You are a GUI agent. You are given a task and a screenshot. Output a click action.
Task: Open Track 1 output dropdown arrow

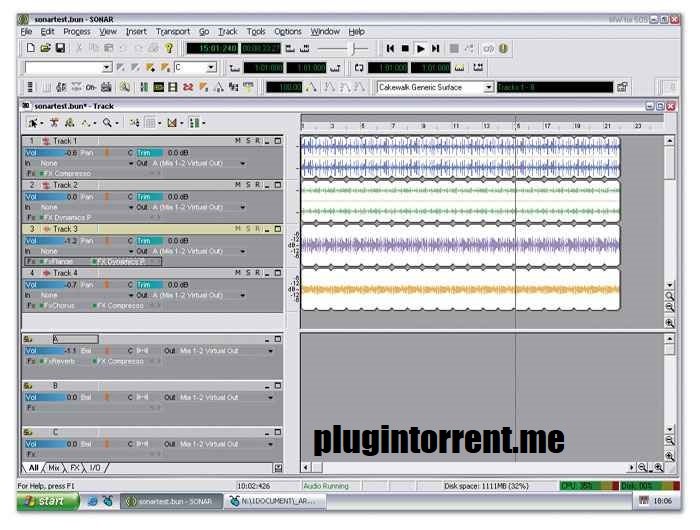(x=242, y=163)
